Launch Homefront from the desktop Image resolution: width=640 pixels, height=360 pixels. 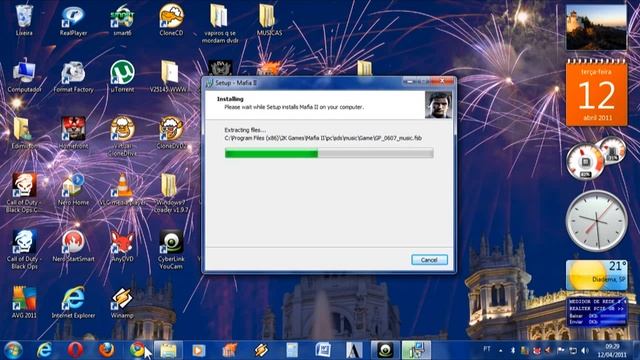pos(73,132)
